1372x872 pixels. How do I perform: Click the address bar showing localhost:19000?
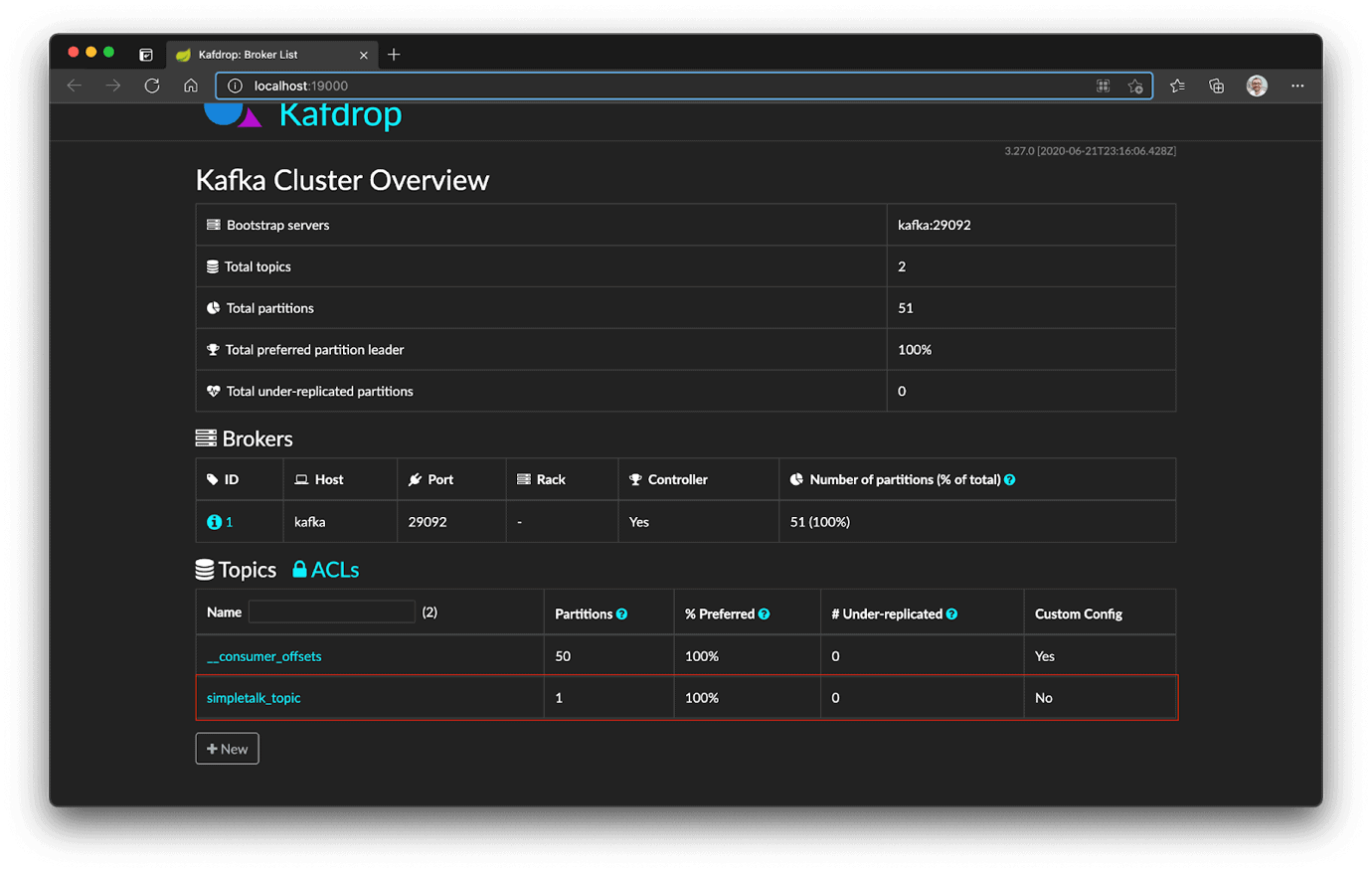(683, 86)
